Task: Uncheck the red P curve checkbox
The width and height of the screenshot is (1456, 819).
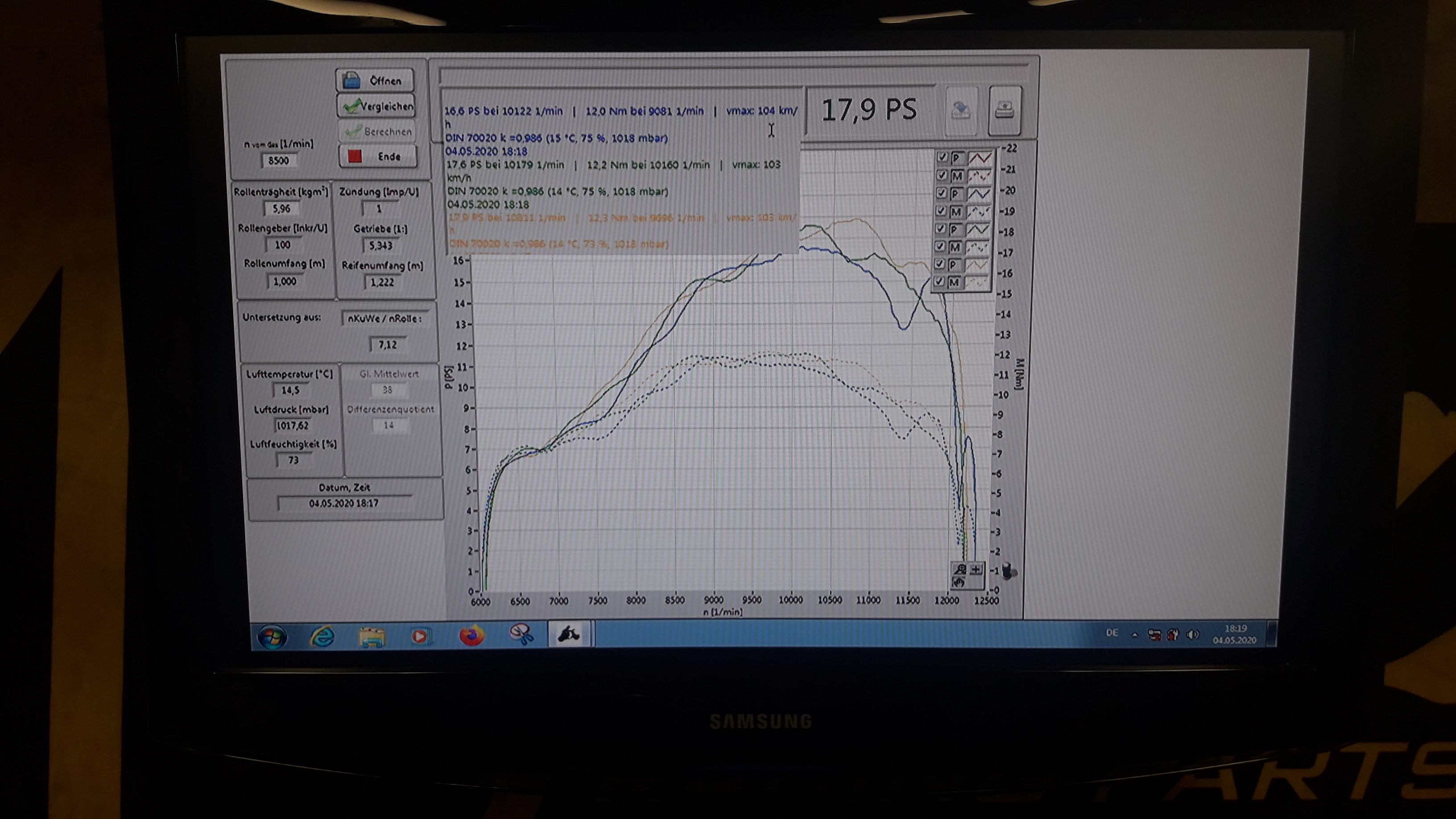Action: tap(942, 157)
